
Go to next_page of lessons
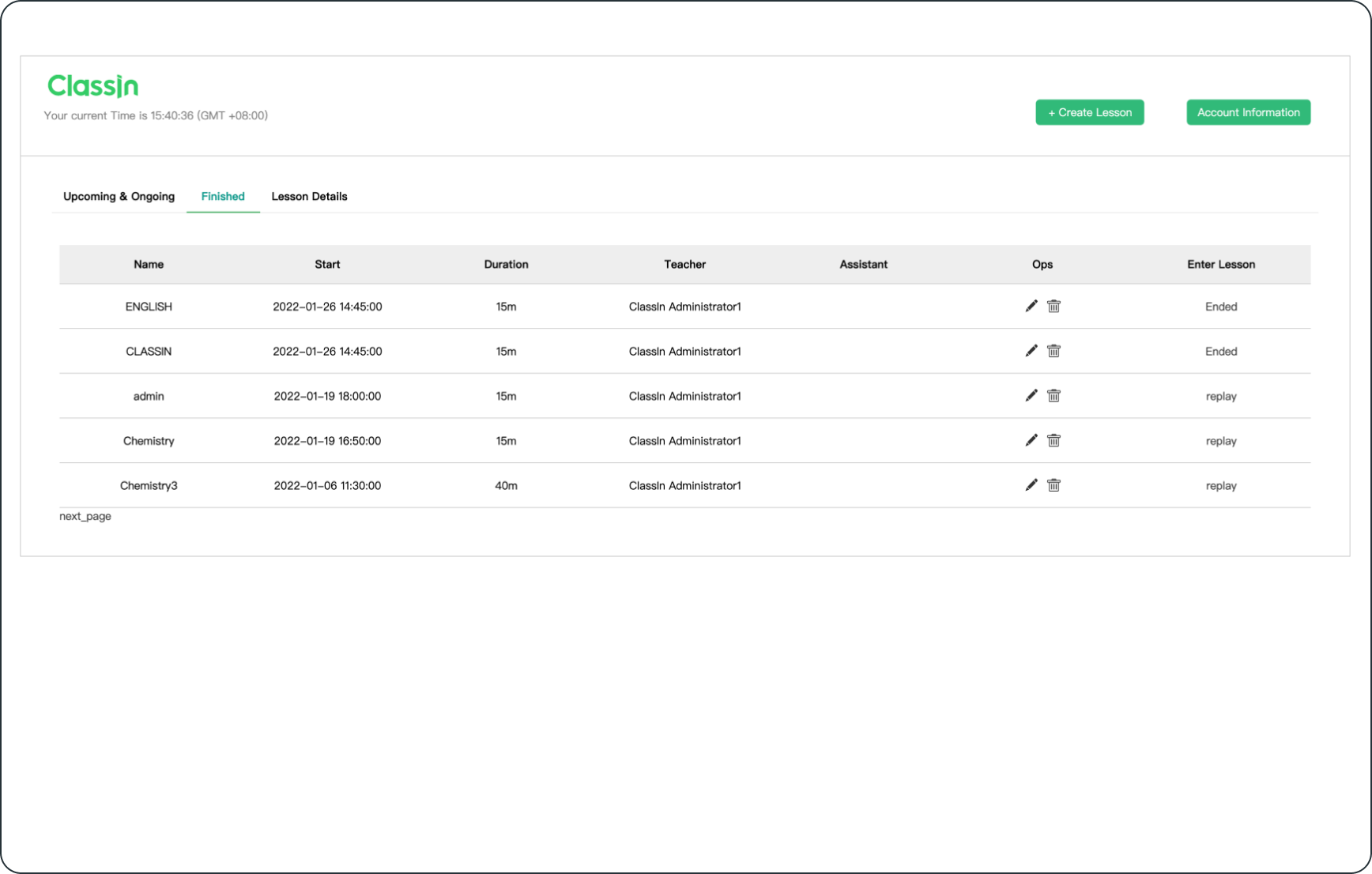tap(85, 516)
